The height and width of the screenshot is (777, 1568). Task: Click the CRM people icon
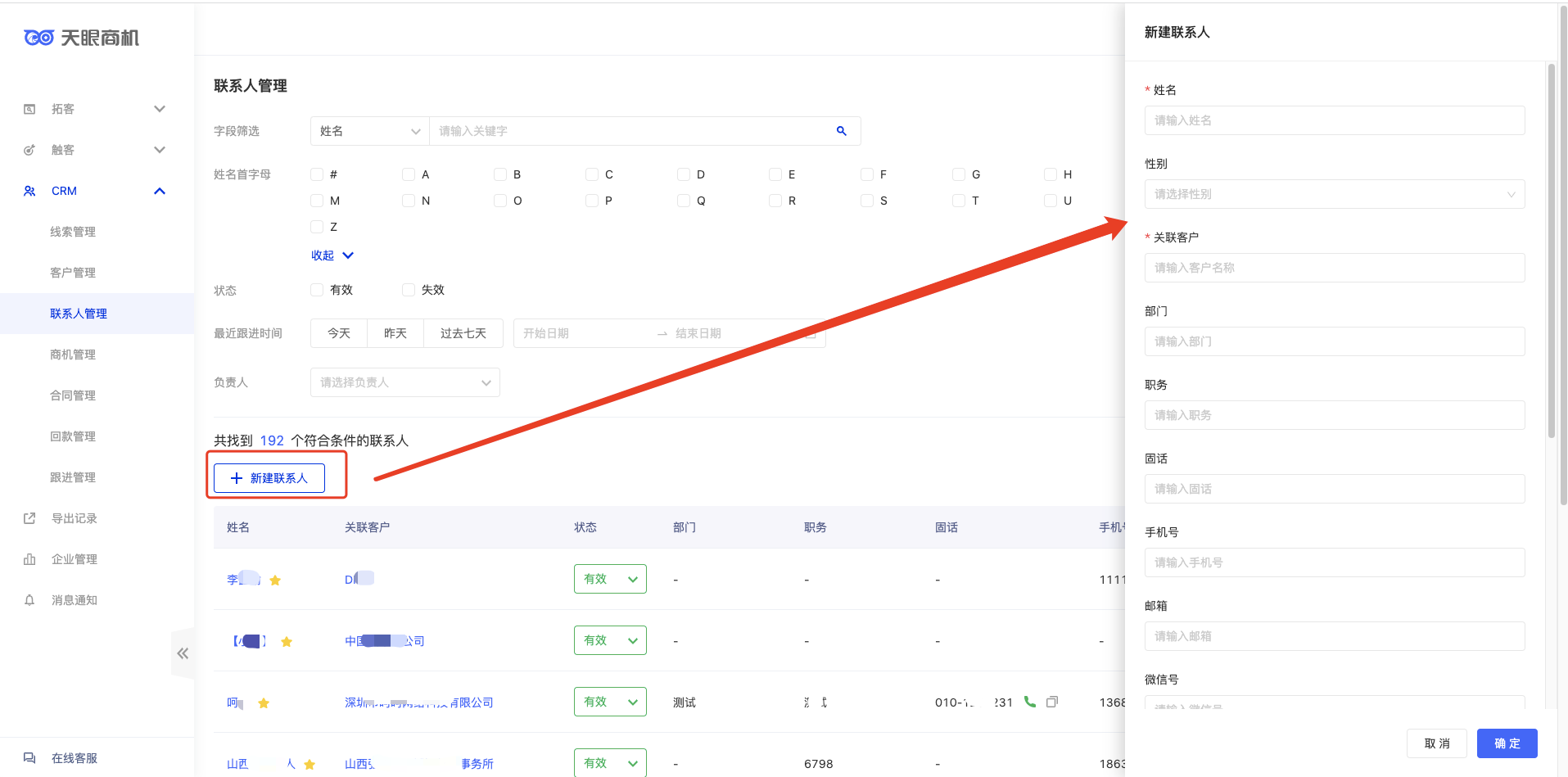(x=29, y=191)
